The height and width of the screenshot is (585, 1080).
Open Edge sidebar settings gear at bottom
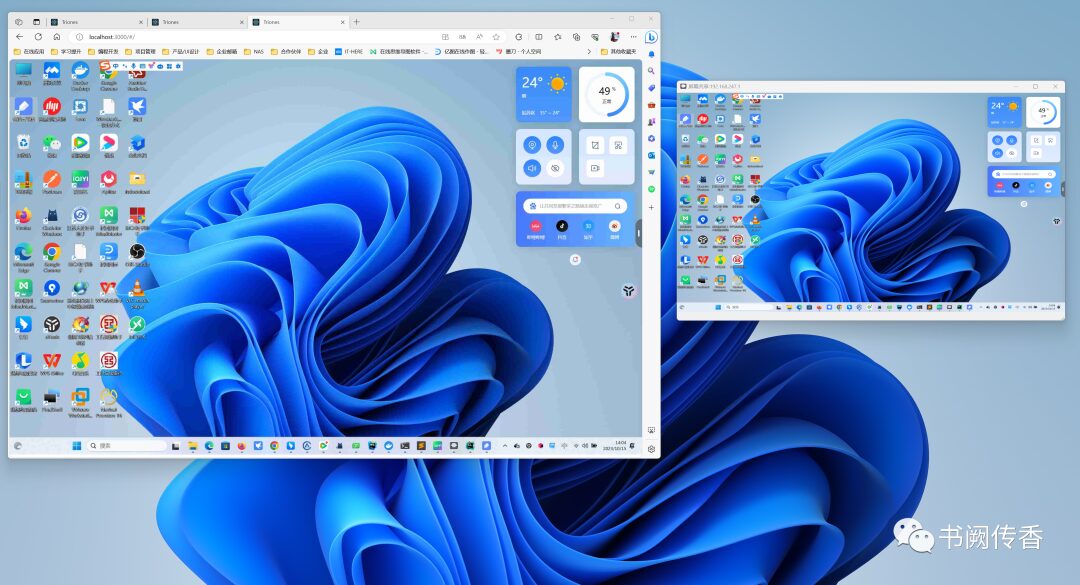(x=651, y=449)
